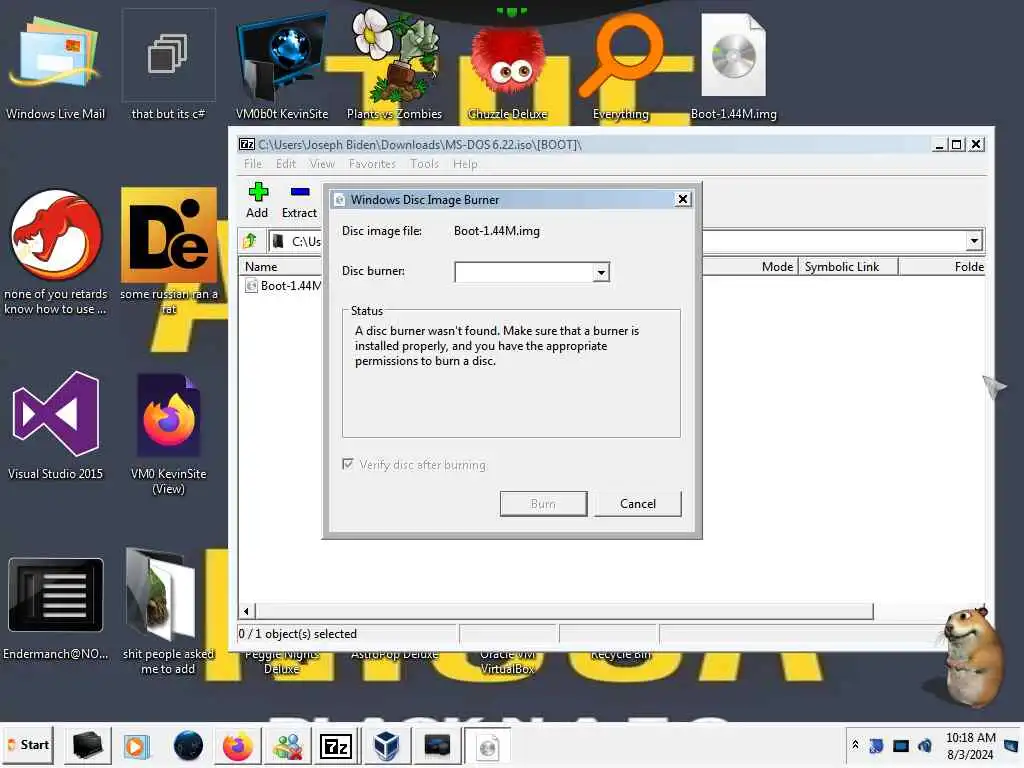
Task: Click the Show desktop tray icon
Action: coord(1012,745)
